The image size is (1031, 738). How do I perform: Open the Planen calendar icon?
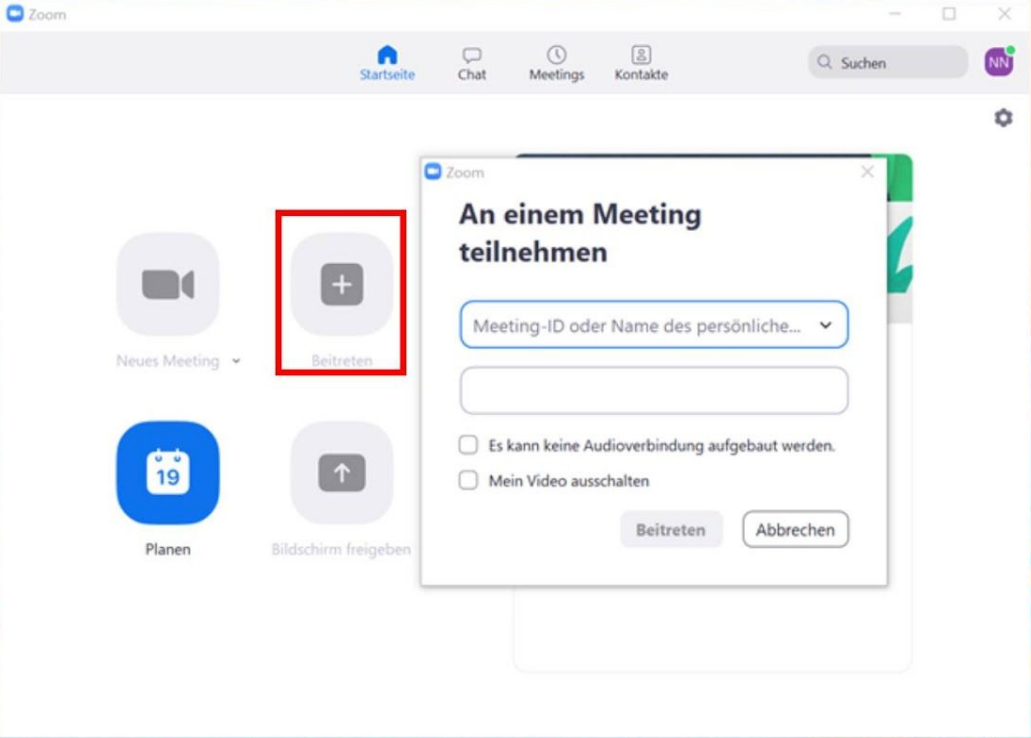pos(167,473)
